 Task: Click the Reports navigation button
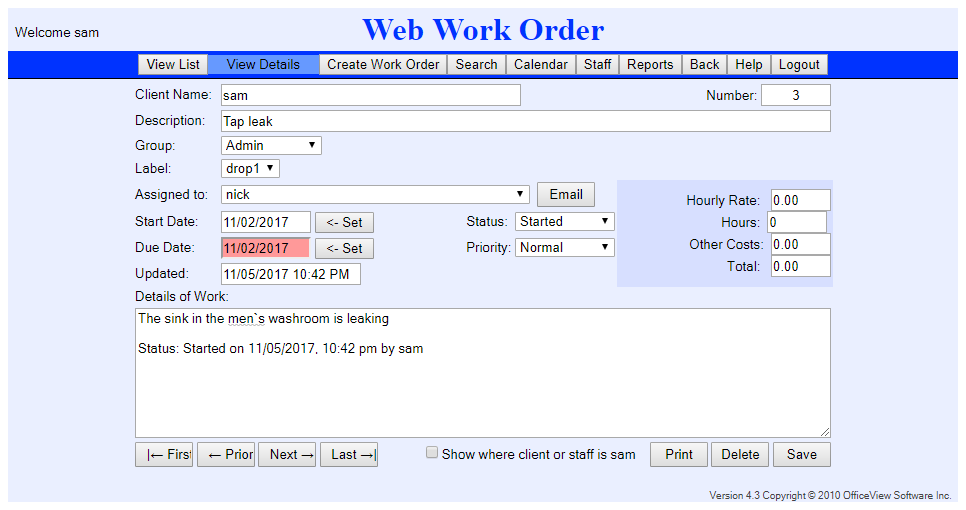pyautogui.click(x=650, y=64)
